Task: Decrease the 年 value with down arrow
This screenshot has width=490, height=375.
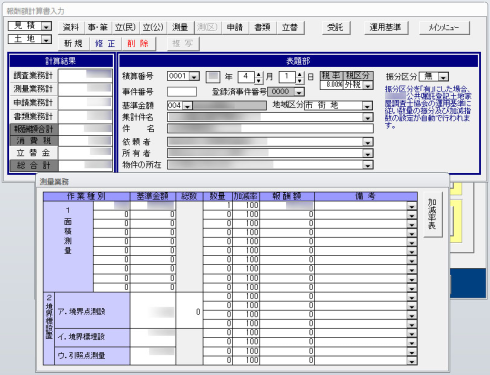Action: 259,80
